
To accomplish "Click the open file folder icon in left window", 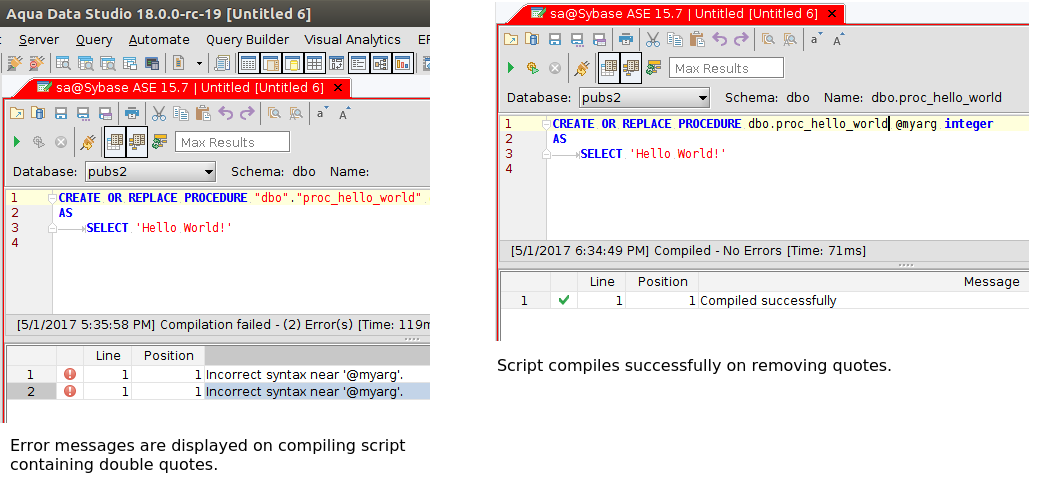I will coord(17,113).
